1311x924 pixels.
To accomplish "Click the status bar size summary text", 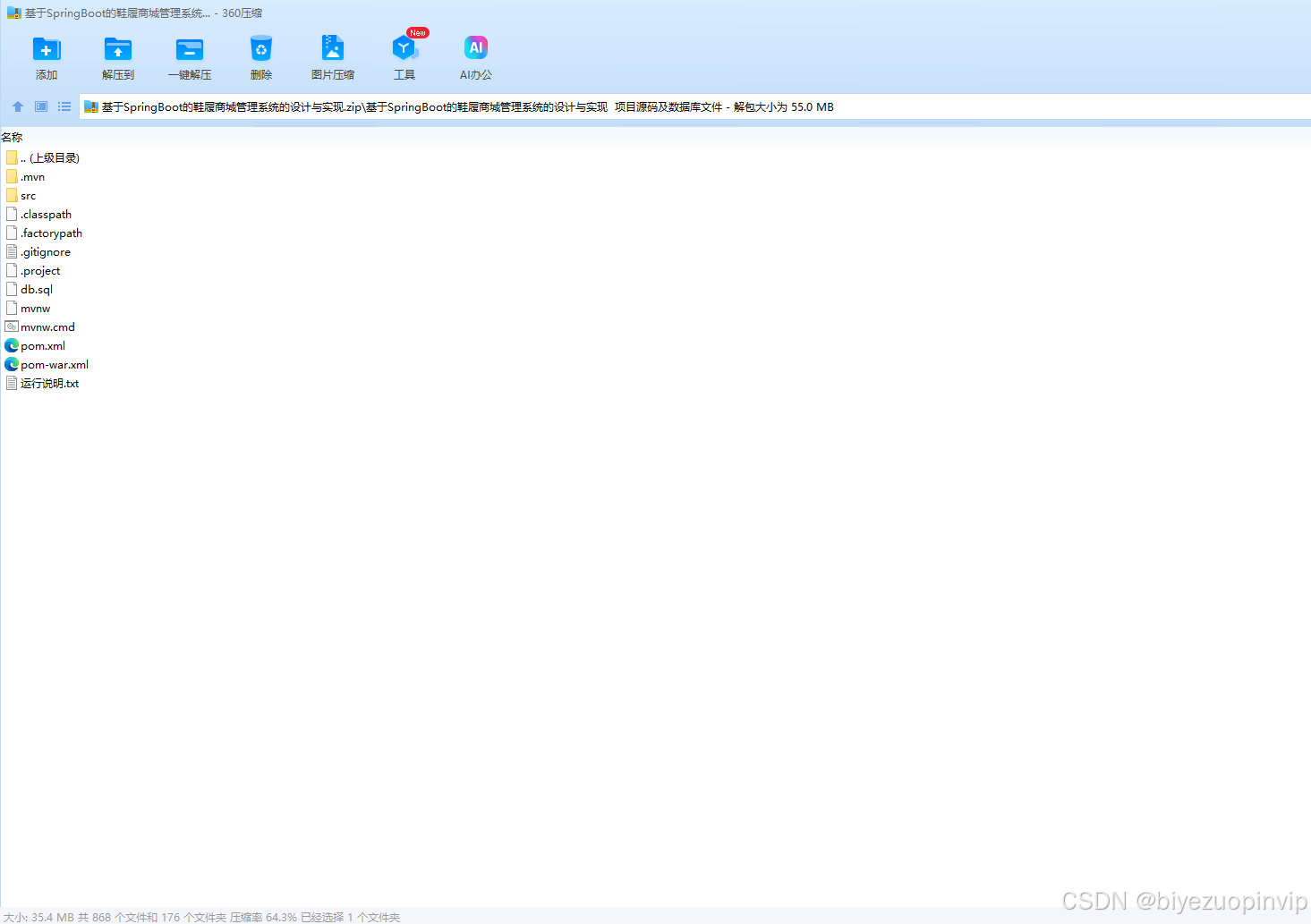I will [x=201, y=918].
